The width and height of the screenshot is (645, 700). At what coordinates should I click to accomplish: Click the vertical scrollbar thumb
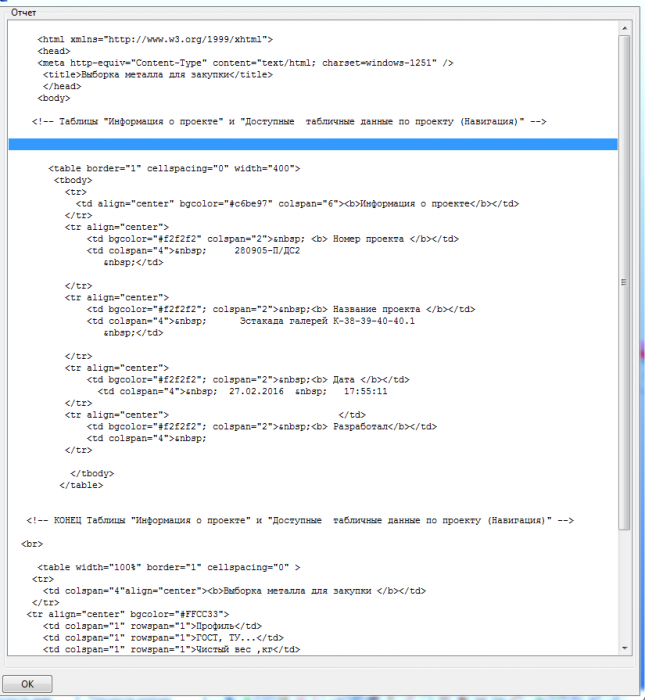click(624, 283)
